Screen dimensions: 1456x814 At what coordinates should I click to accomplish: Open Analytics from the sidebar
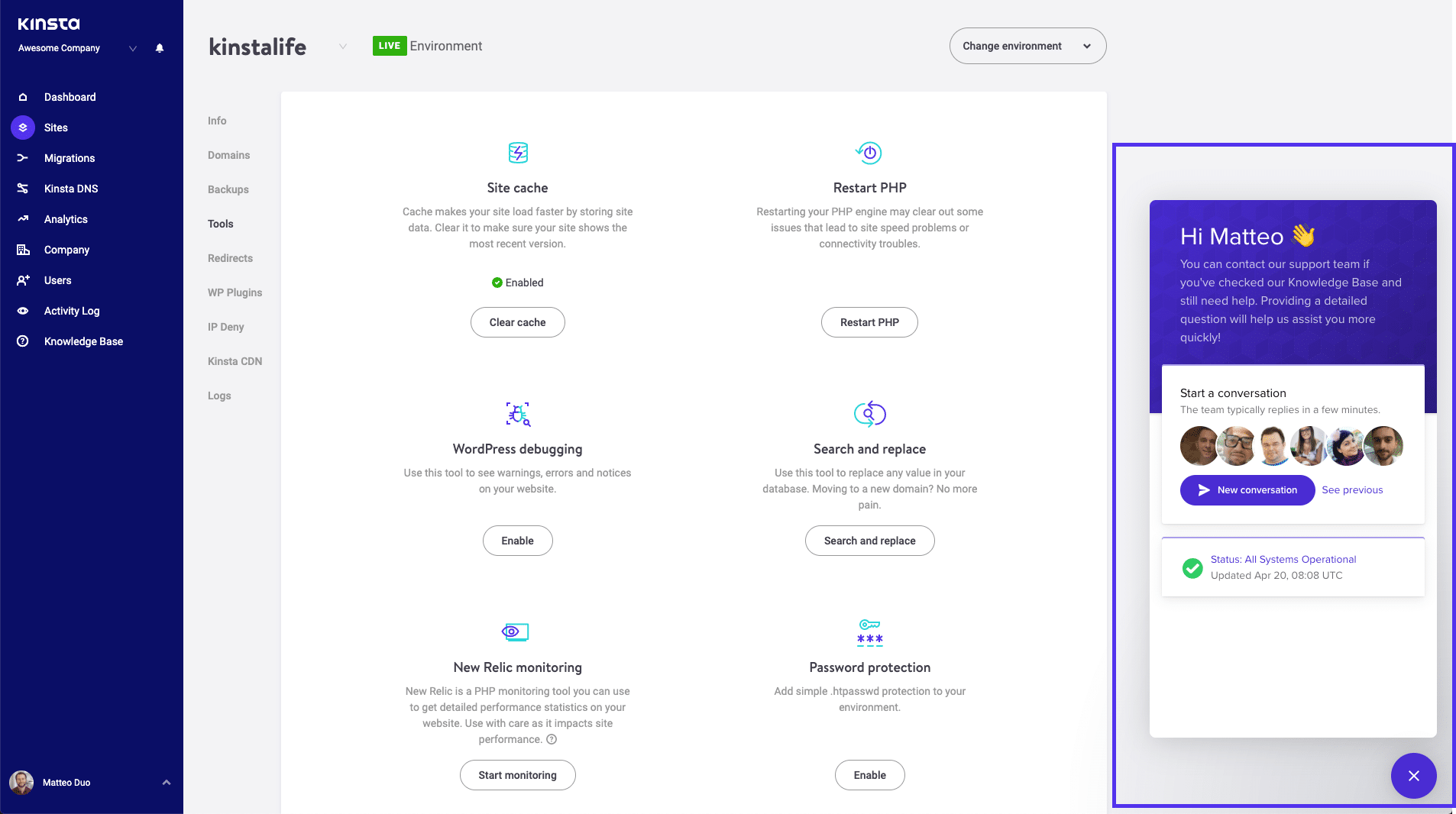(x=66, y=219)
